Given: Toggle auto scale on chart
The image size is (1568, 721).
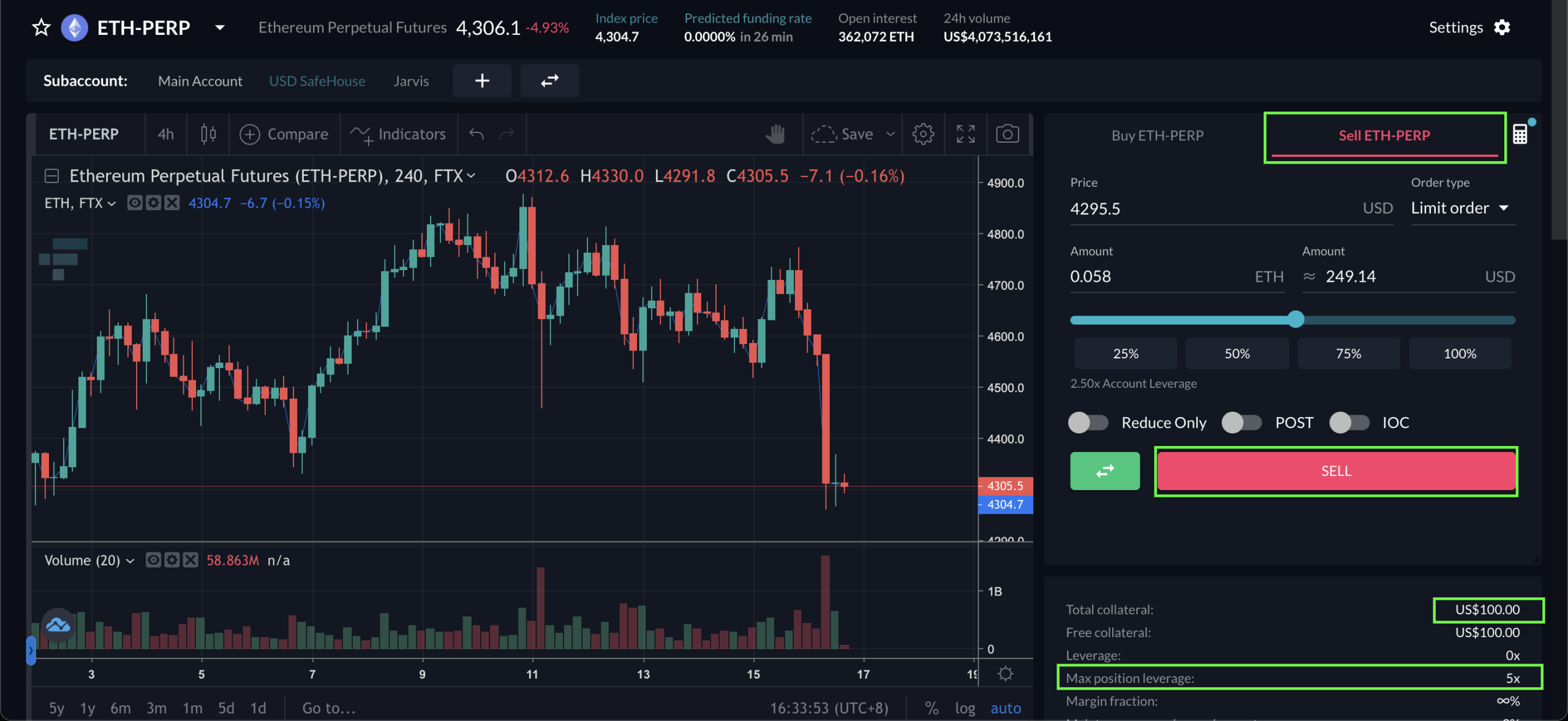Looking at the screenshot, I should pos(1006,708).
